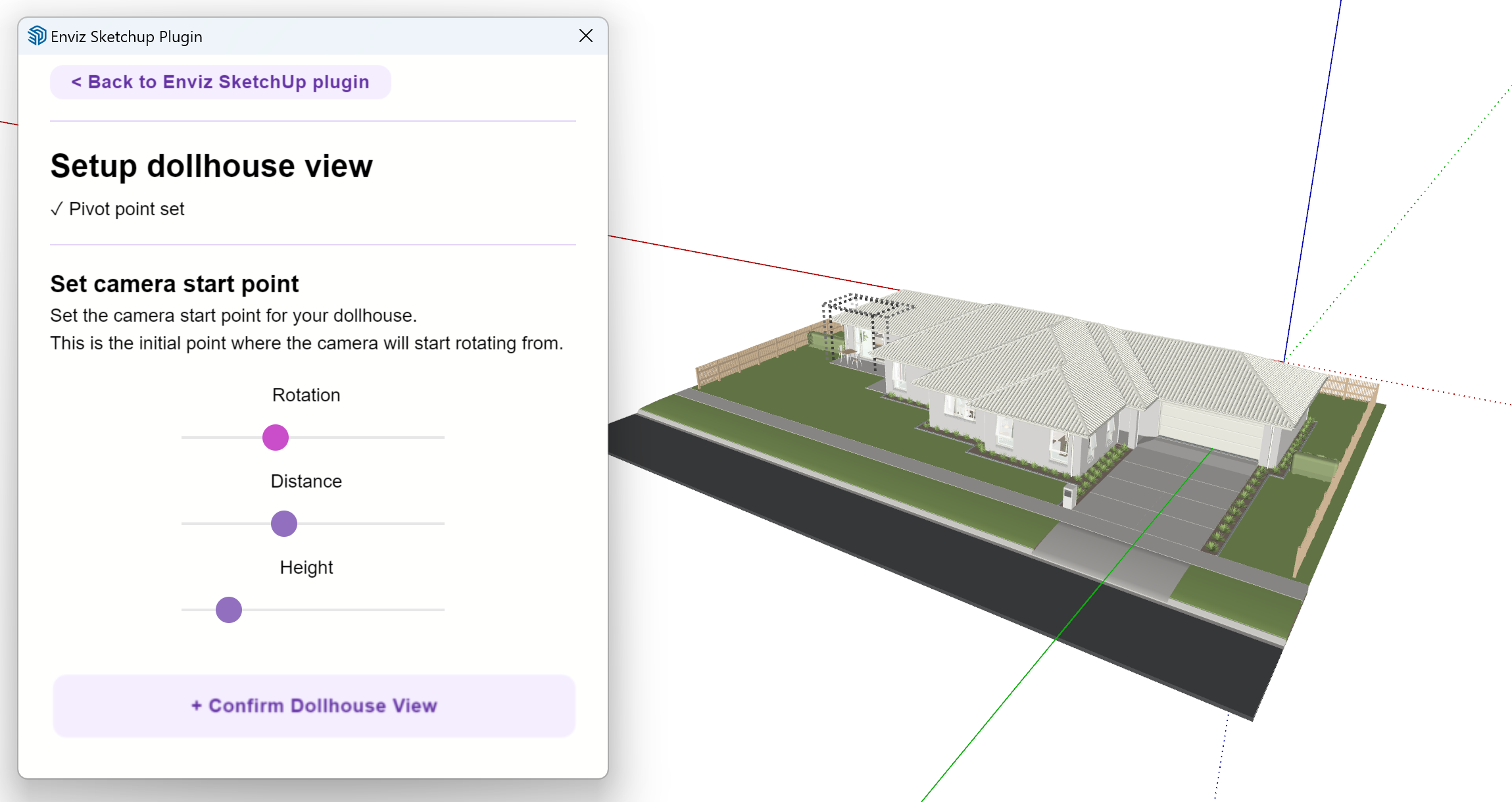
Task: Click the 'Height' label
Action: point(306,567)
